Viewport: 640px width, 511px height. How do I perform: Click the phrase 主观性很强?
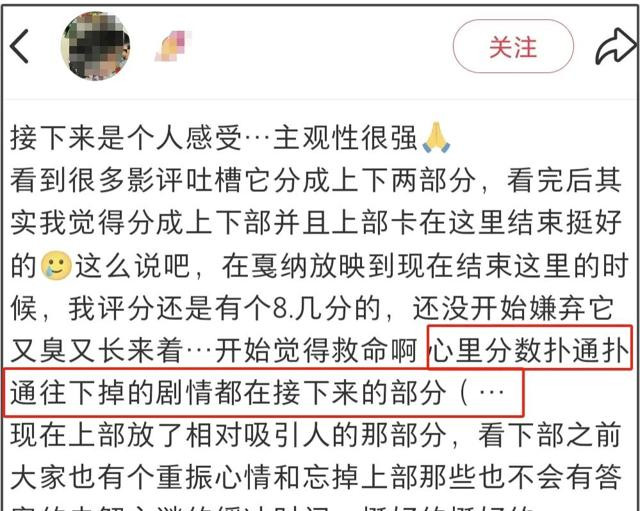[345, 138]
